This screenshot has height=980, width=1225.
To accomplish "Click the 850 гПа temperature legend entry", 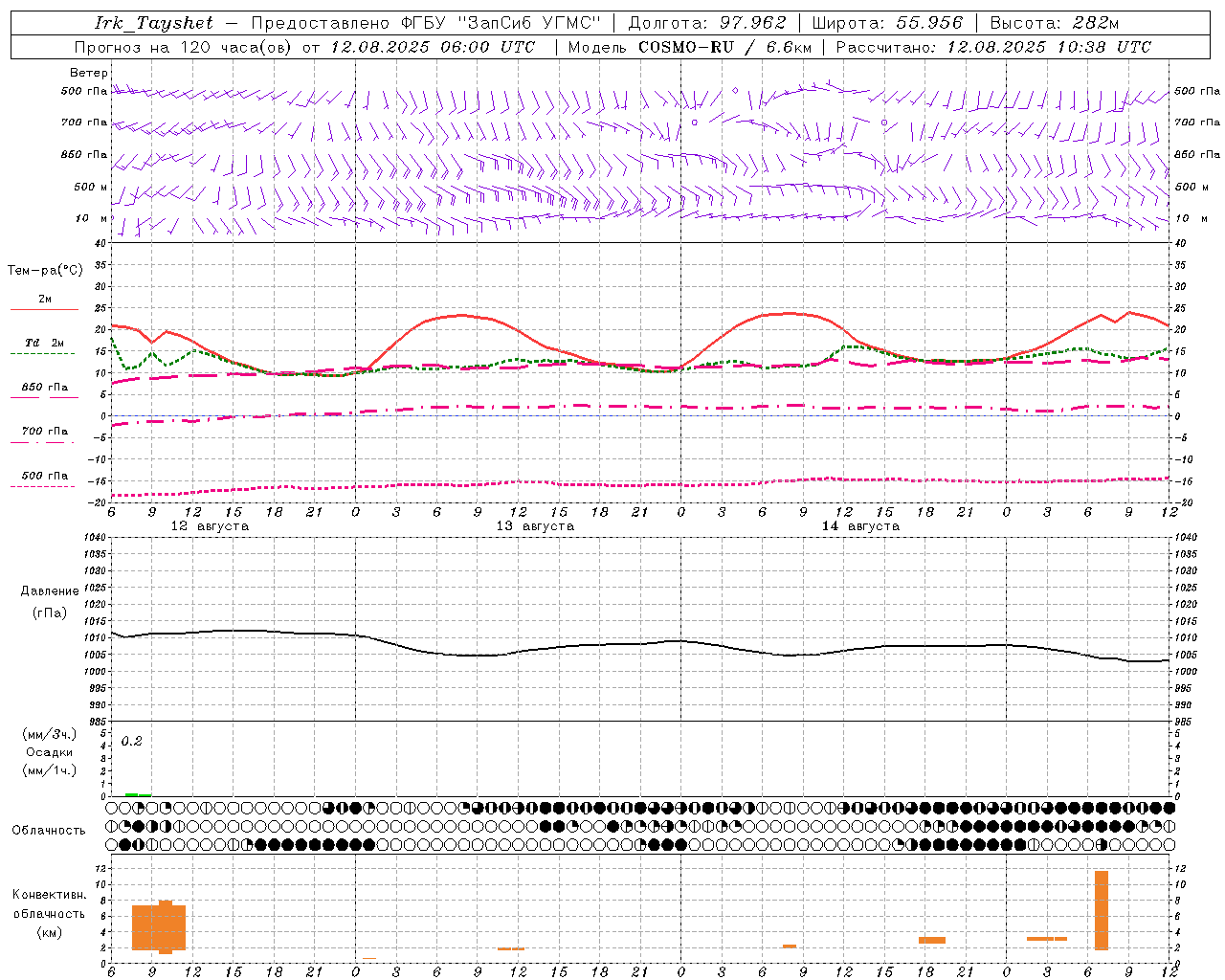I will [x=44, y=388].
